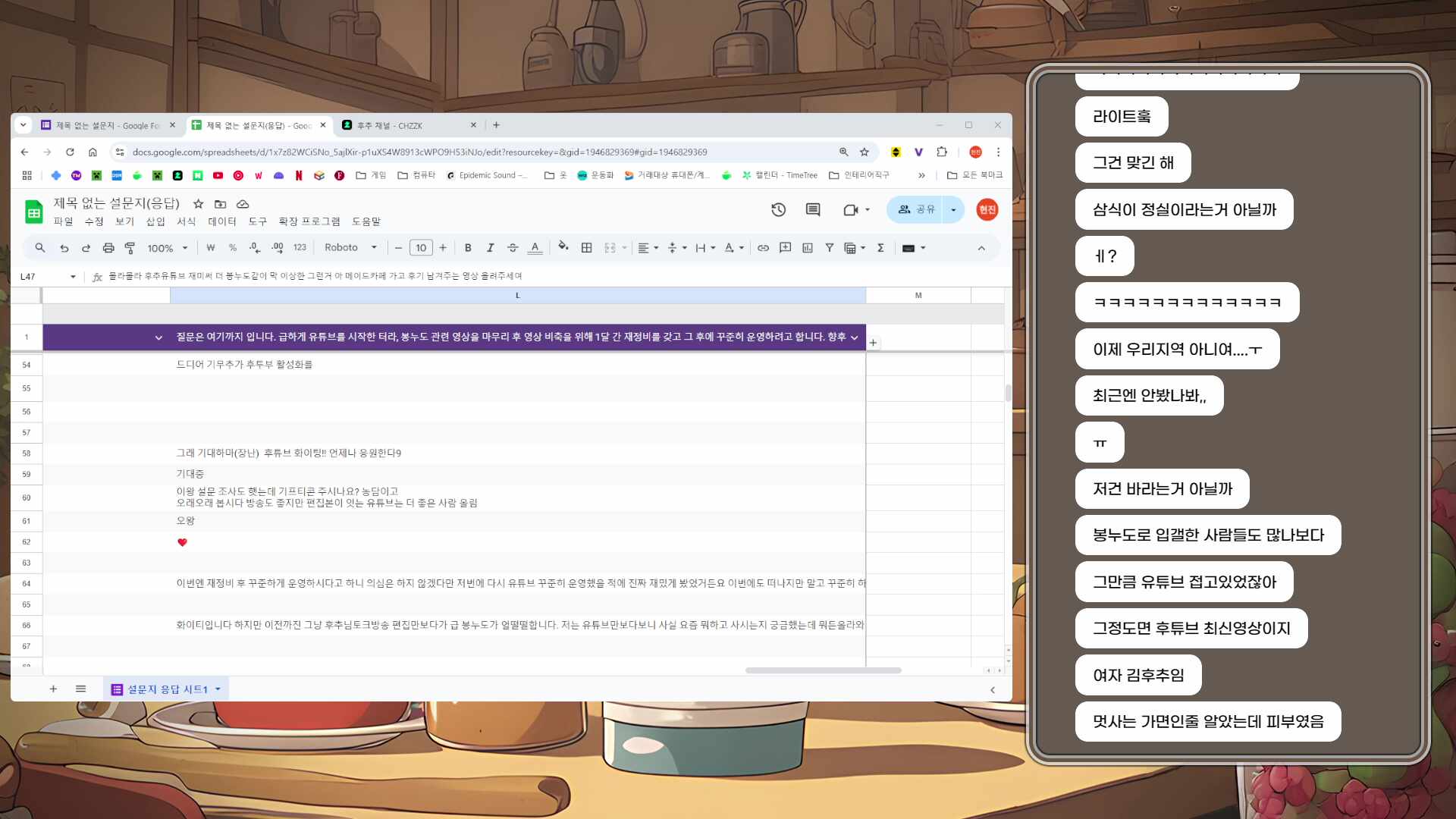This screenshot has height=819, width=1456.
Task: Toggle strikethrough formatting
Action: point(513,248)
